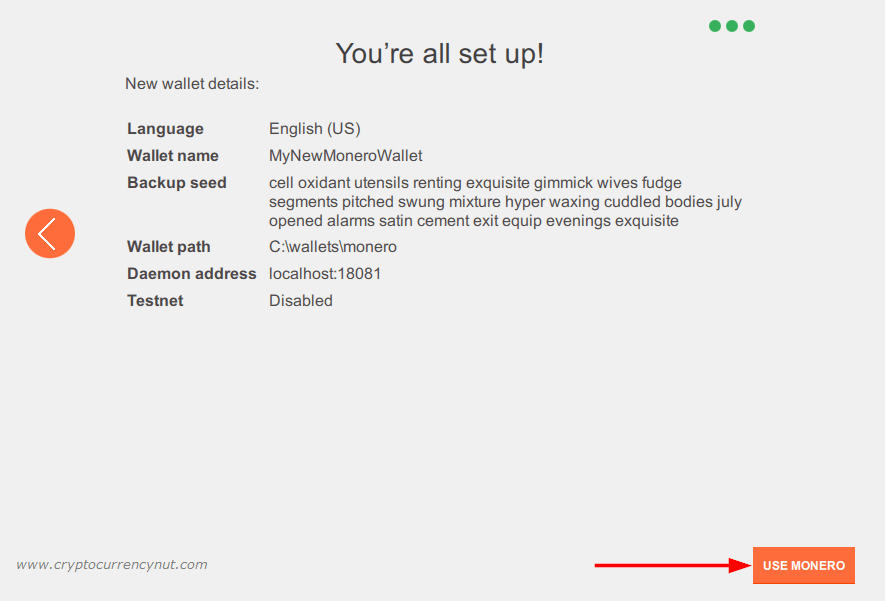Click the Daemon address label

(x=191, y=274)
